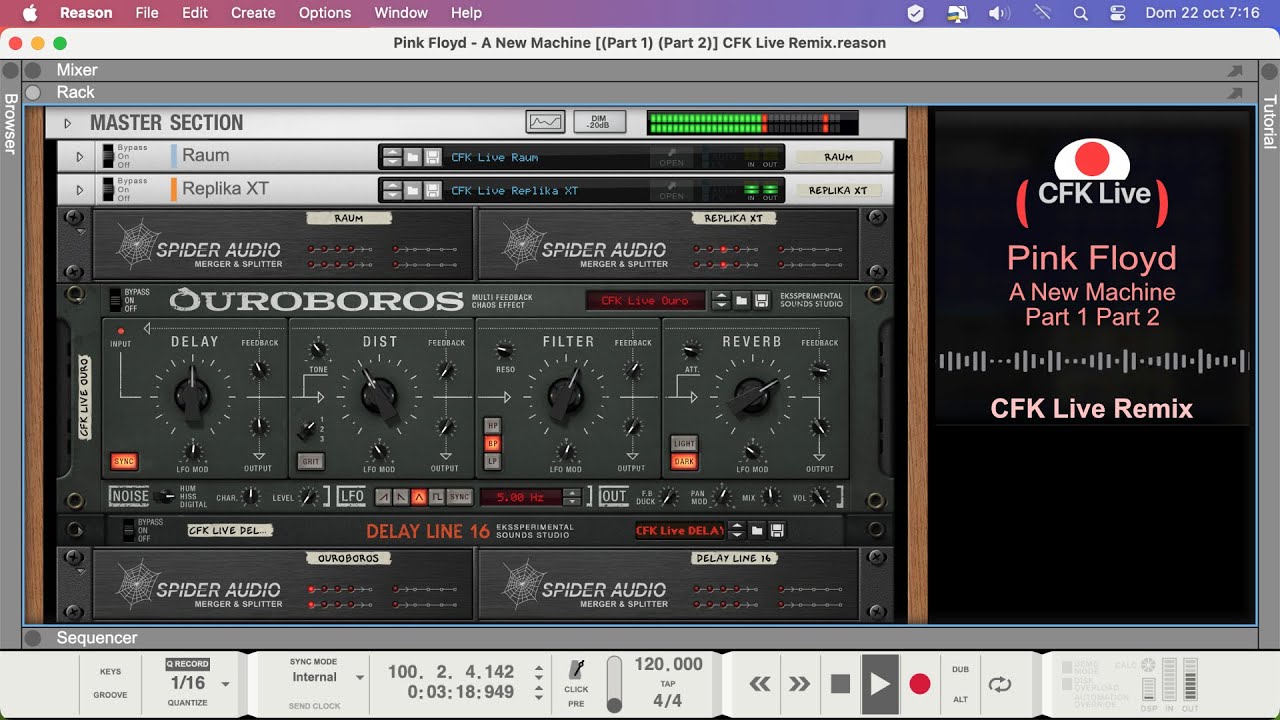Open the File menu
The image size is (1280, 720).
147,13
